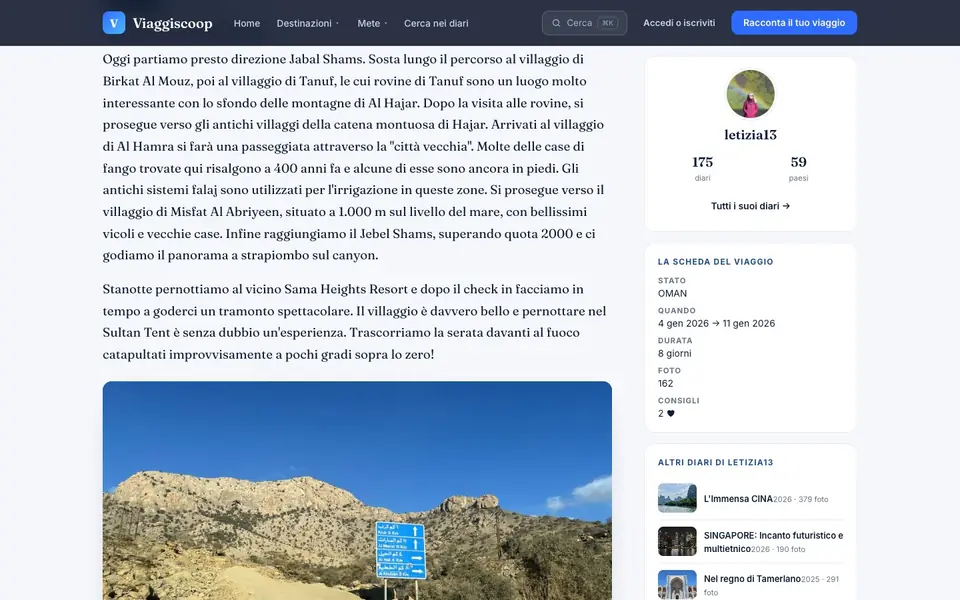Image resolution: width=960 pixels, height=600 pixels.
Task: Click the date range 4 gen 2026
Action: pos(716,323)
